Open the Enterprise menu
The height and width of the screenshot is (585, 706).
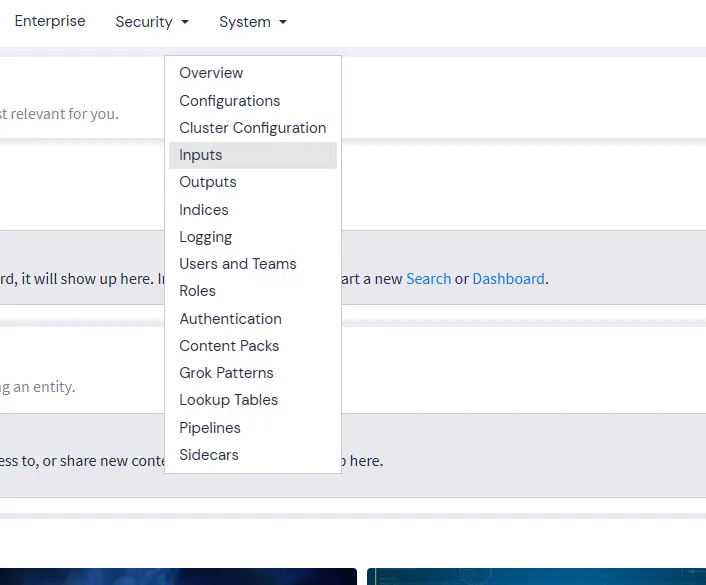(x=50, y=21)
